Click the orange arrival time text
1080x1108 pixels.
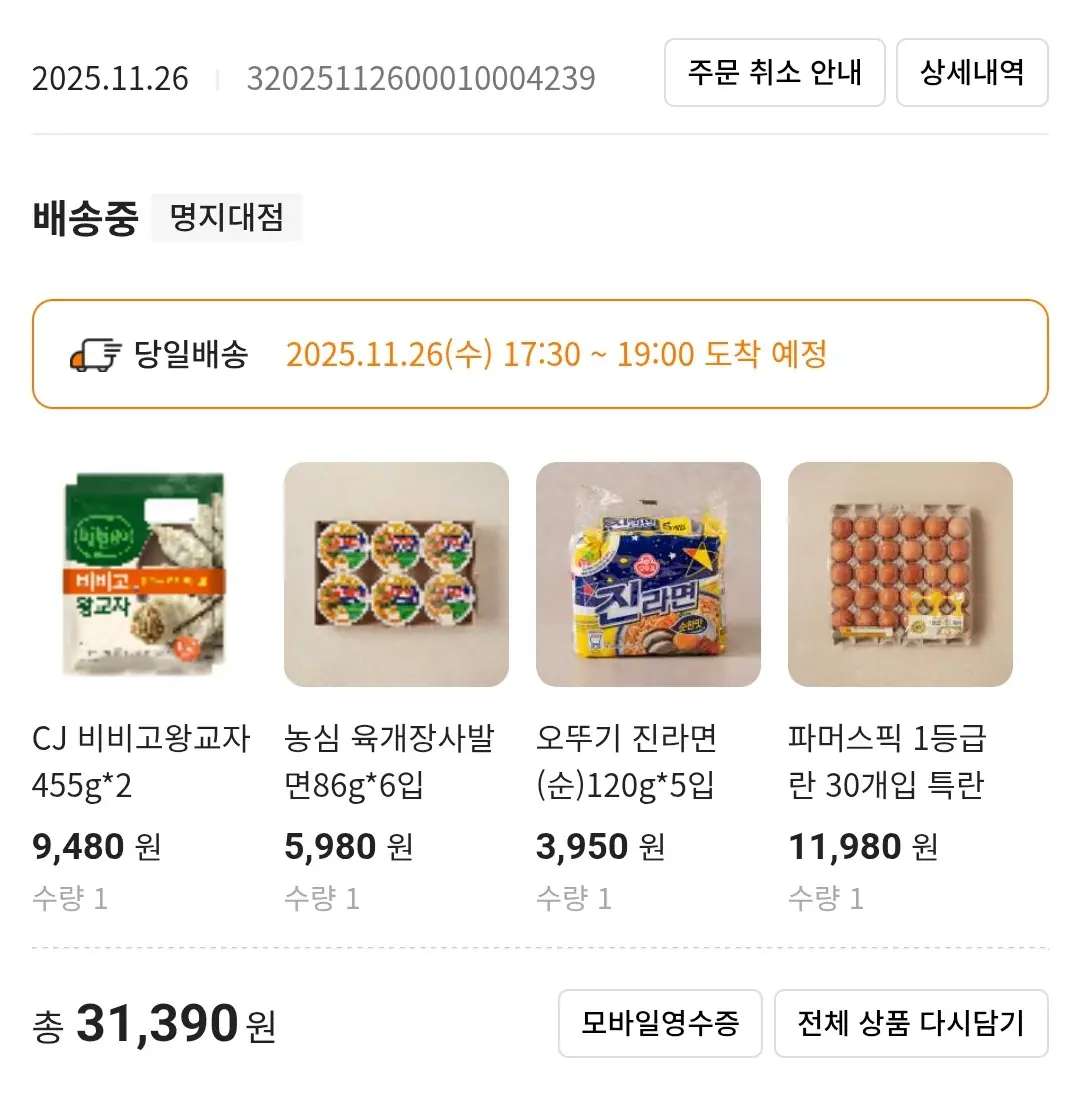pyautogui.click(x=556, y=355)
